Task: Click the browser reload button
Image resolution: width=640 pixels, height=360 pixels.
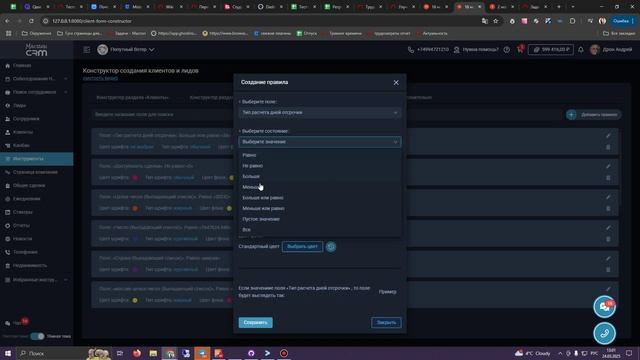Action: pyautogui.click(x=31, y=21)
